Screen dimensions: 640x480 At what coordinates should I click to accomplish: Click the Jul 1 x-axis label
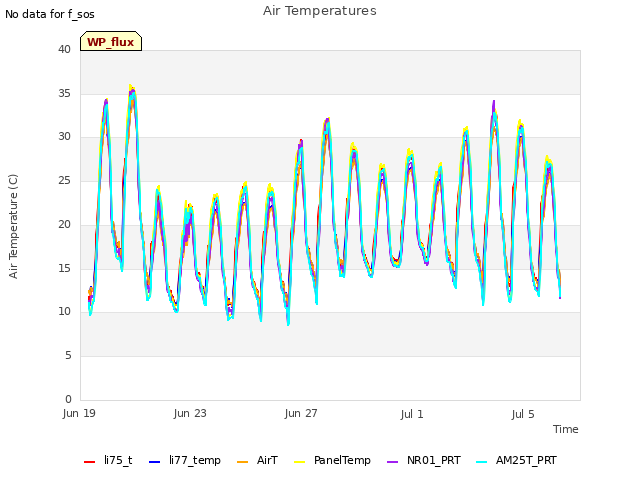point(412,414)
